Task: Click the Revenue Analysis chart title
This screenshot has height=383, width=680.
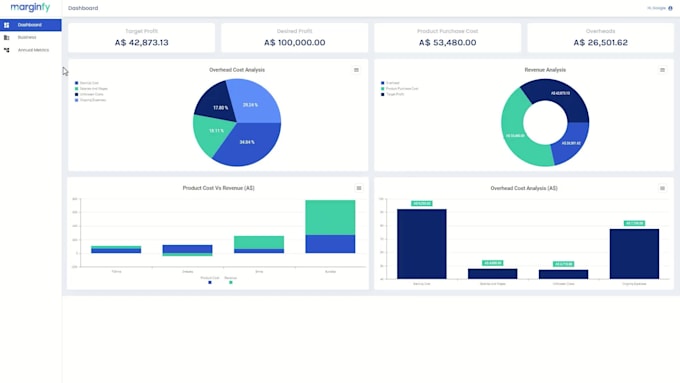Action: 545,70
